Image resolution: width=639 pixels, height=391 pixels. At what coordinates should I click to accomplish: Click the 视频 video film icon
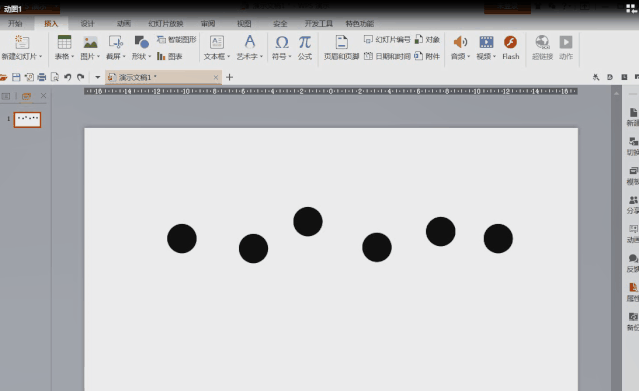click(x=486, y=42)
